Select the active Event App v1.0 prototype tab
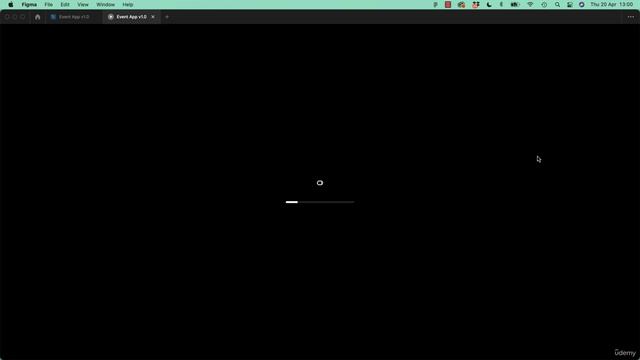This screenshot has height=360, width=640. (x=131, y=17)
